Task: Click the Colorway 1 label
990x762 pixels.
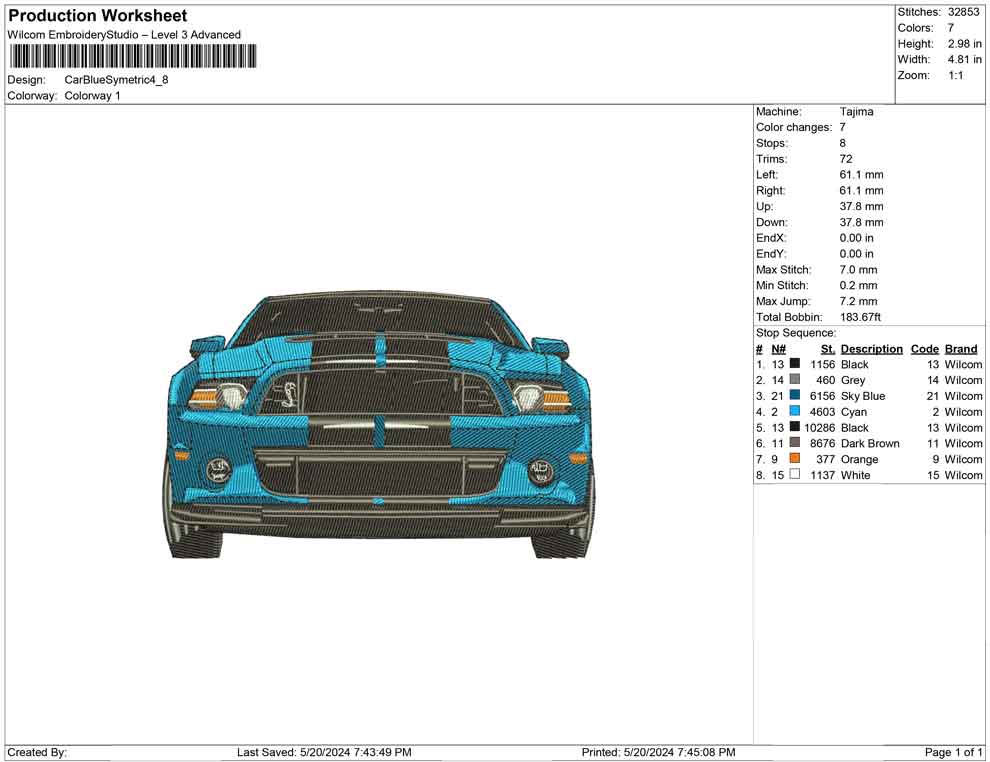Action: pyautogui.click(x=92, y=95)
